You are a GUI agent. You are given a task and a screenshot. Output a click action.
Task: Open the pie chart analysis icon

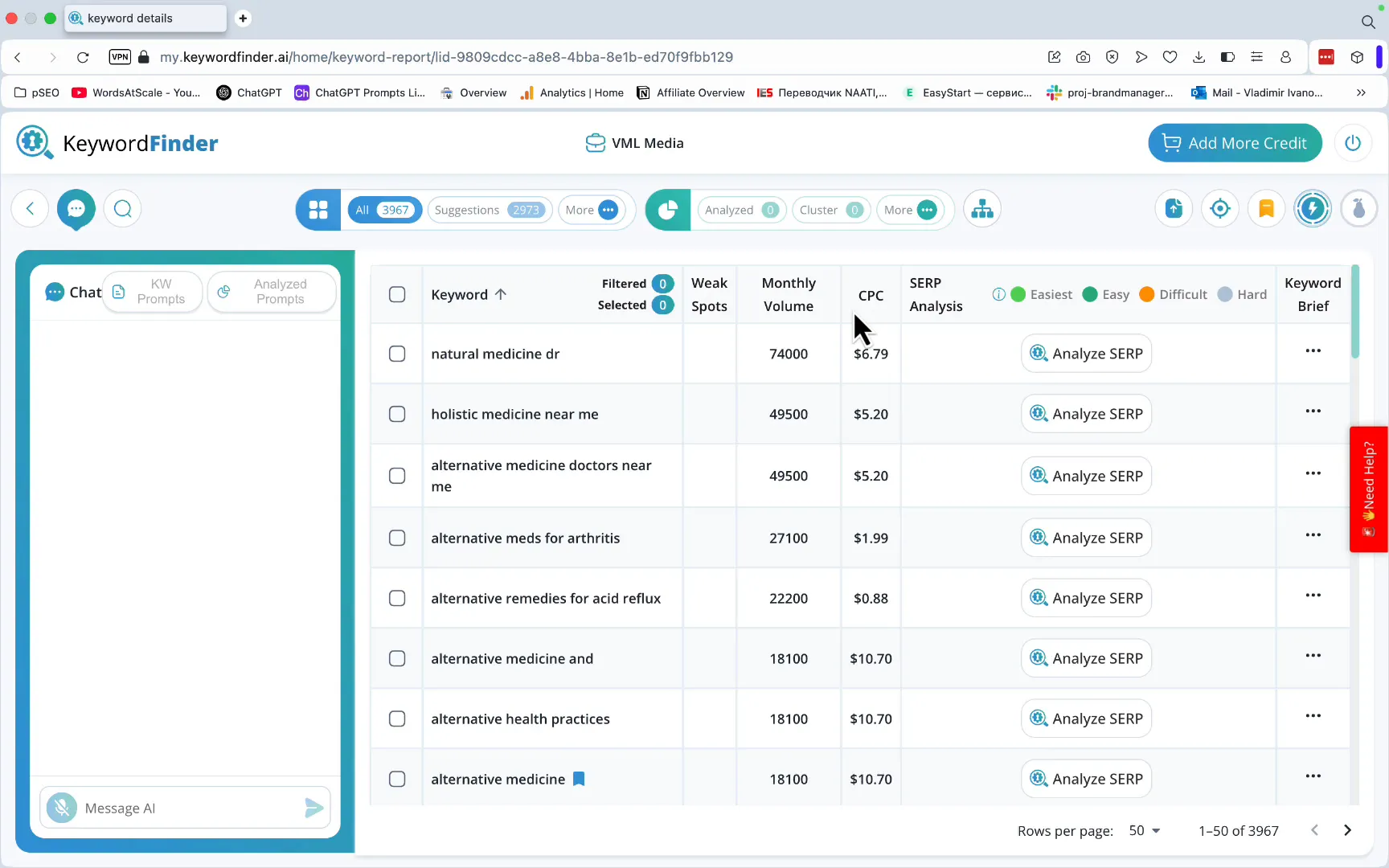click(668, 210)
